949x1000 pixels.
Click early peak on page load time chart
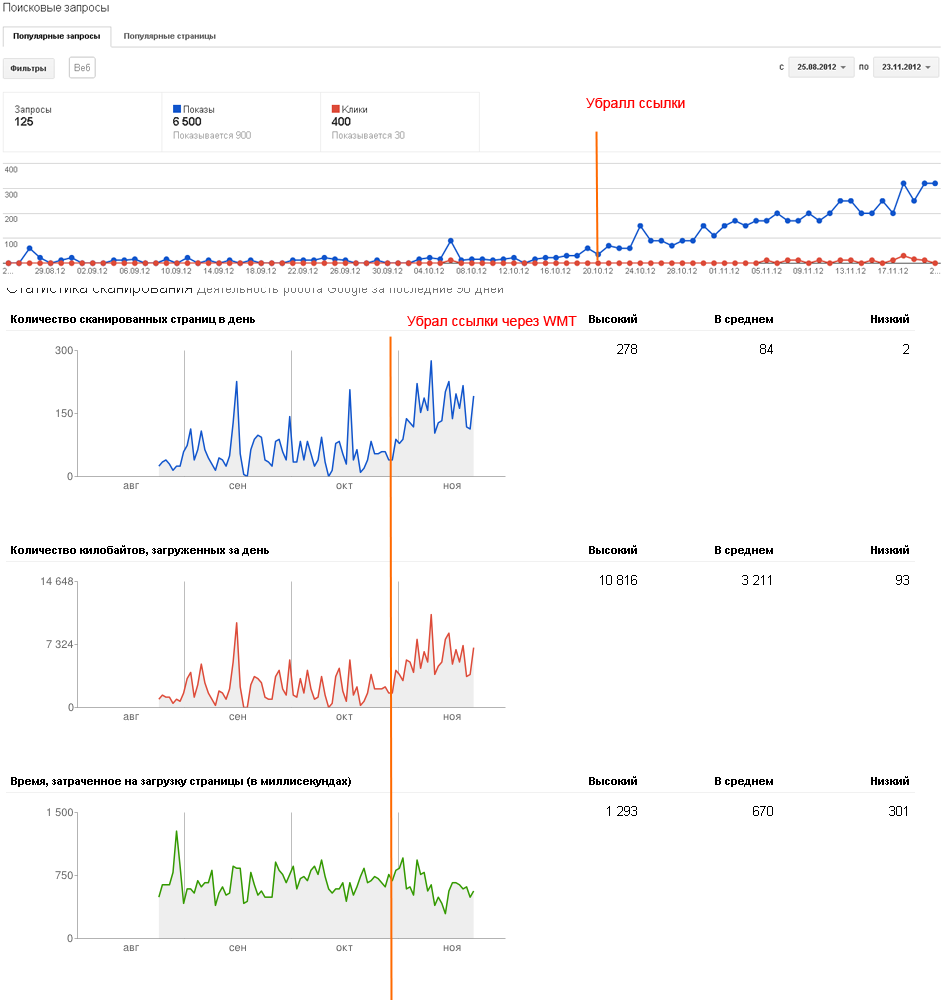pyautogui.click(x=177, y=832)
